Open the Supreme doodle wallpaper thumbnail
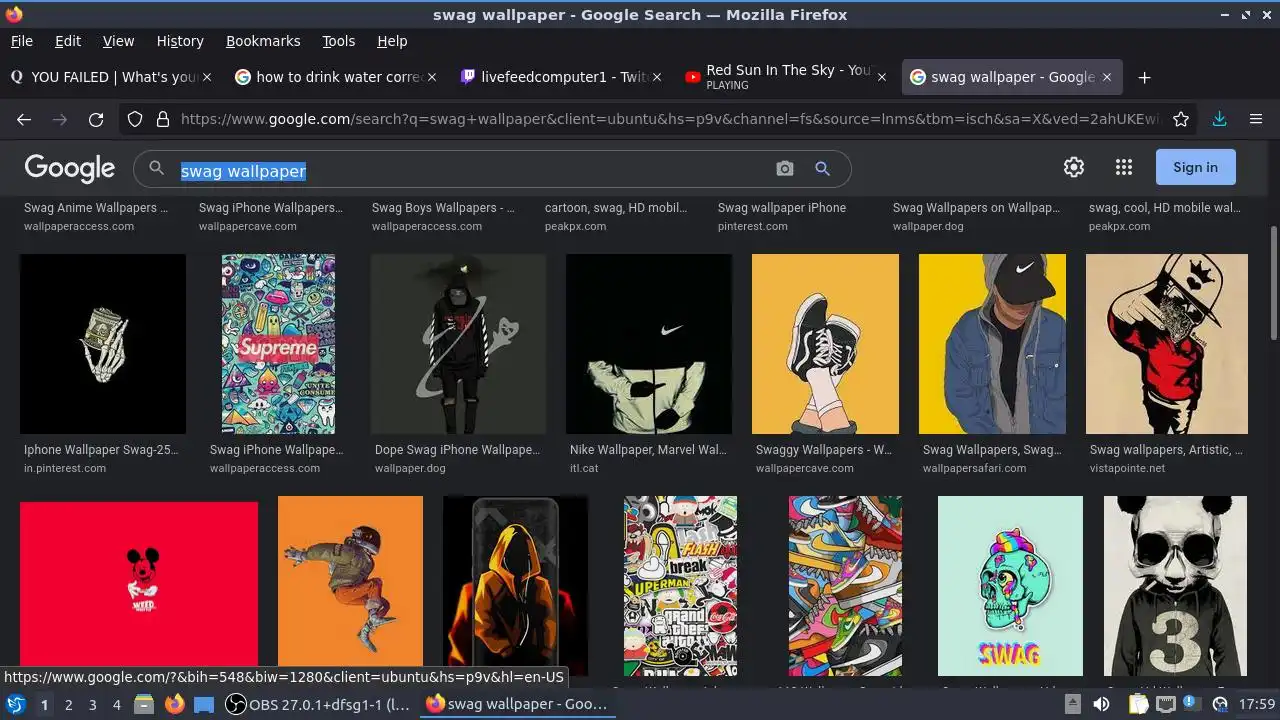 pyautogui.click(x=278, y=344)
